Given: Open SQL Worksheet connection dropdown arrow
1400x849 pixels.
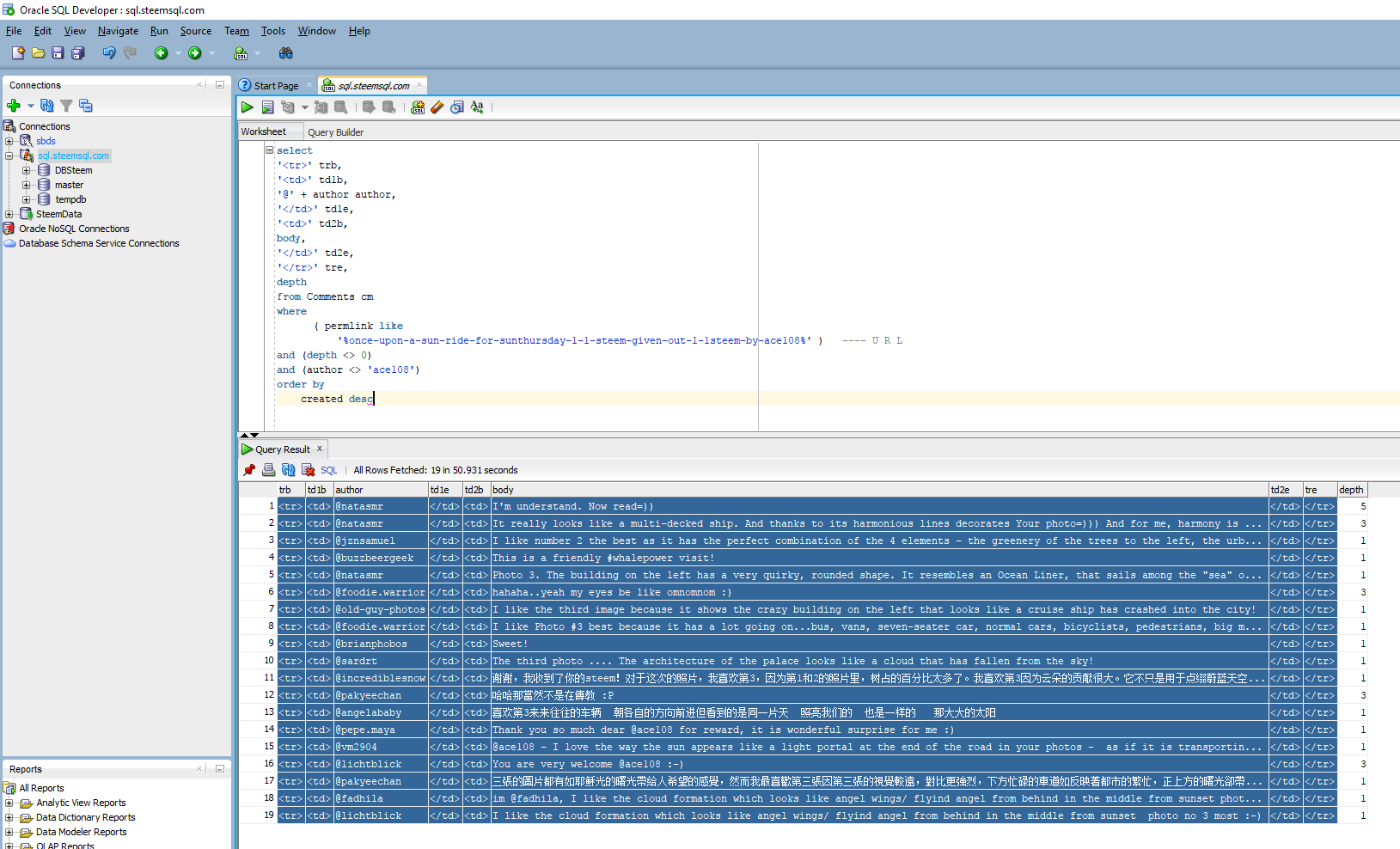Looking at the screenshot, I should (x=257, y=53).
